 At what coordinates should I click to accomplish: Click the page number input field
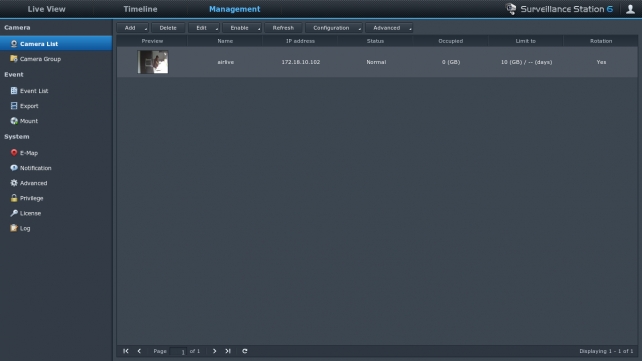click(178, 352)
